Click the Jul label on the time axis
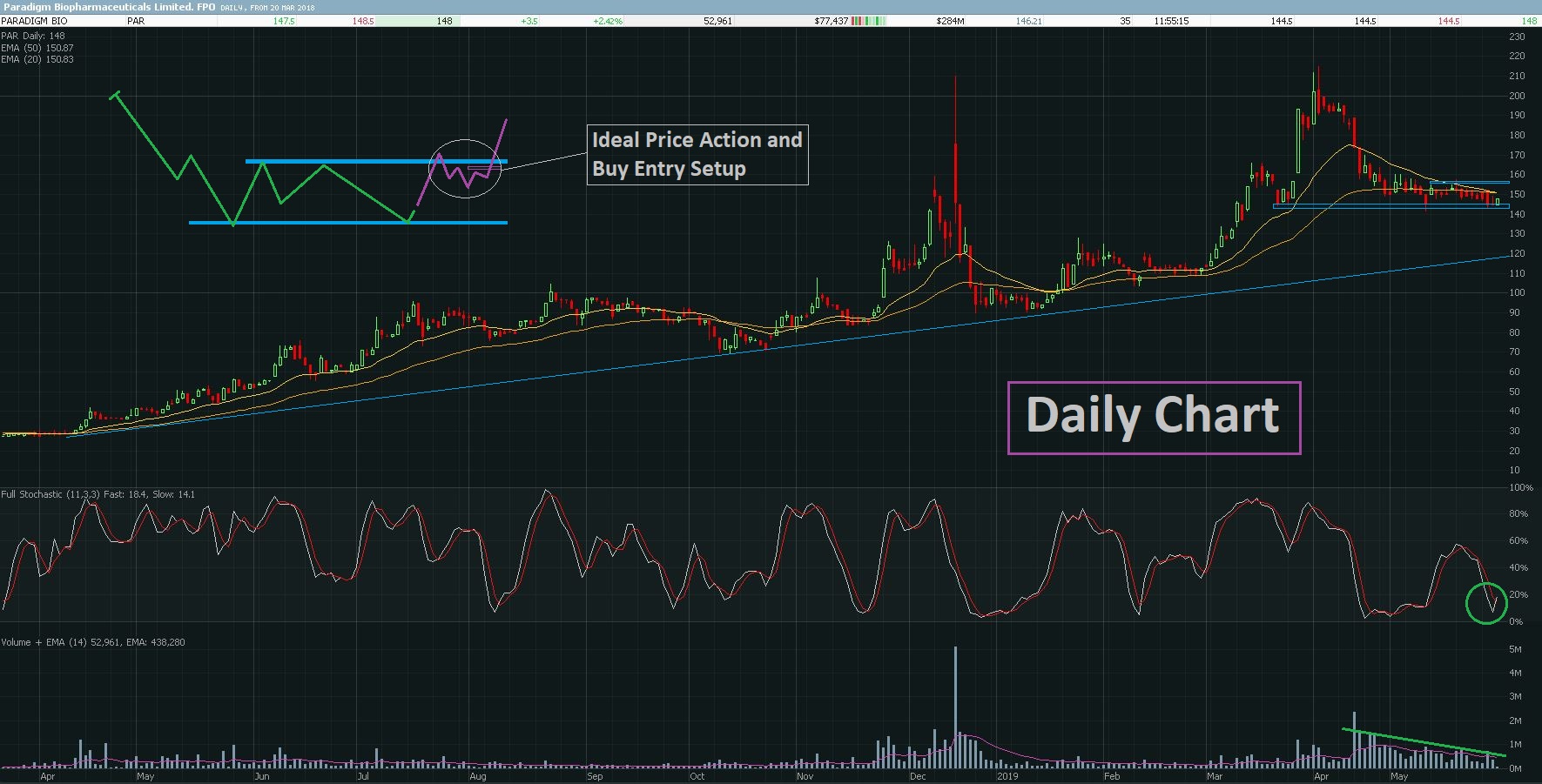1542x784 pixels. click(x=362, y=776)
